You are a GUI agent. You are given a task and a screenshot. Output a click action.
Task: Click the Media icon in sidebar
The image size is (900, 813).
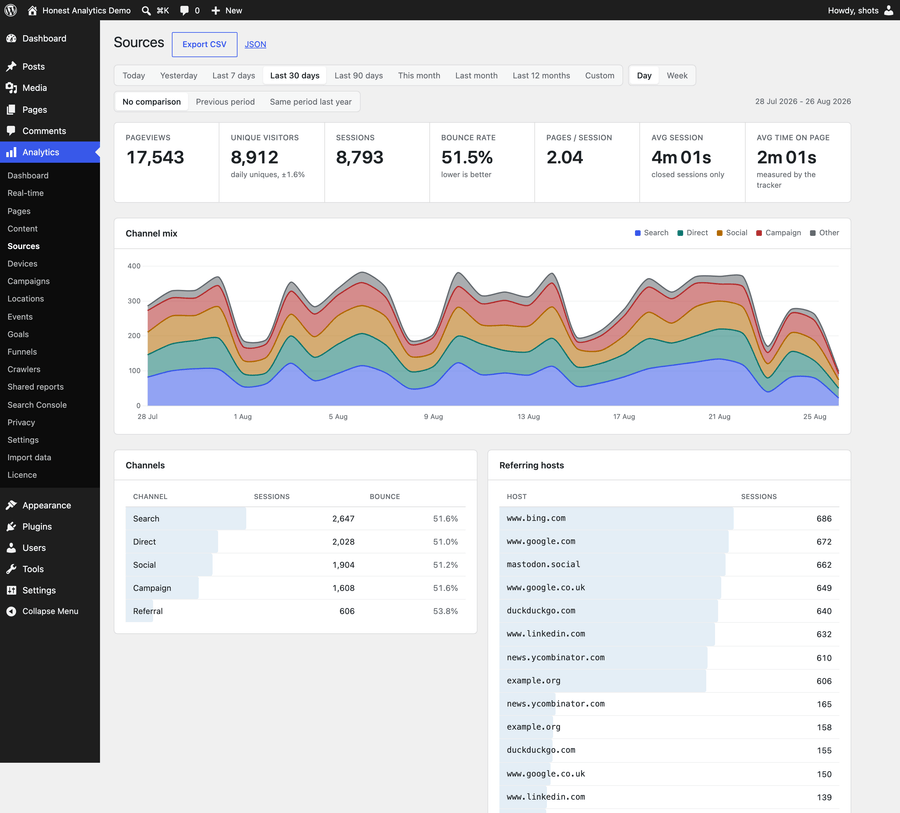[x=11, y=88]
